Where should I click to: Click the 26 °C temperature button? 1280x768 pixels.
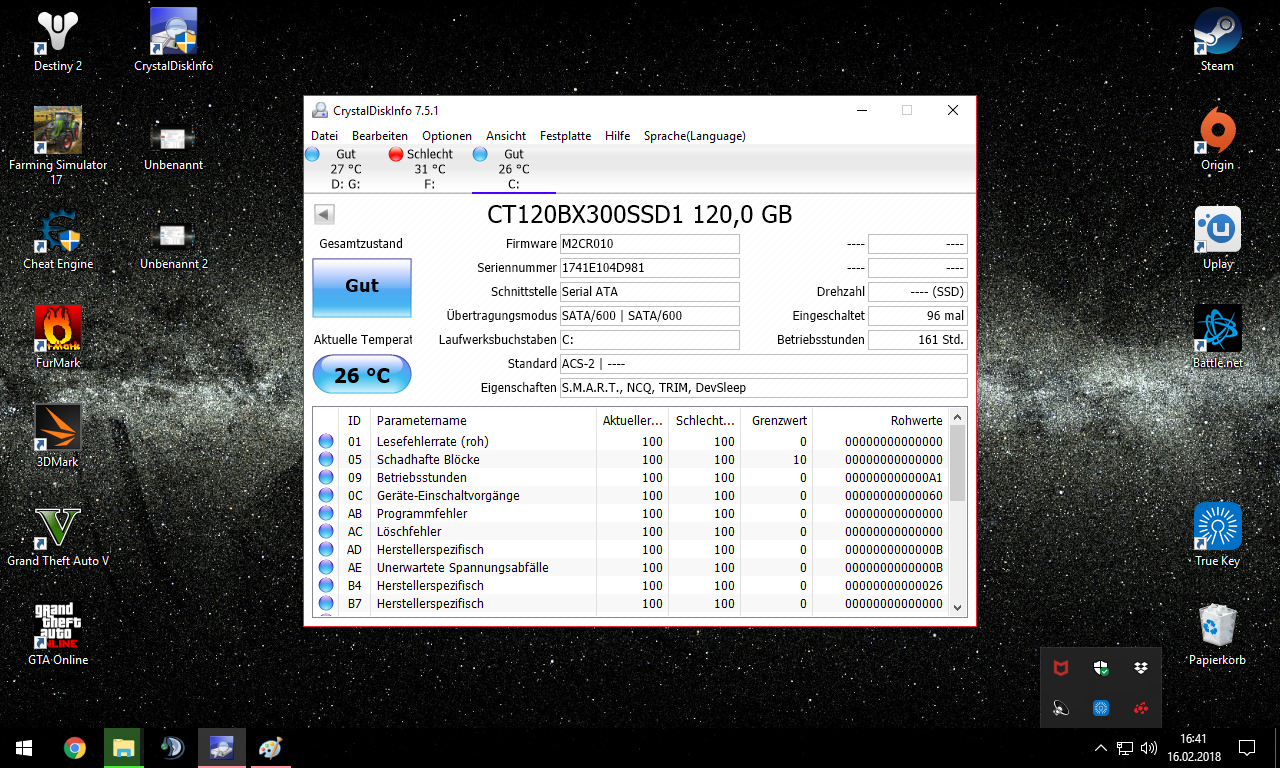(362, 375)
